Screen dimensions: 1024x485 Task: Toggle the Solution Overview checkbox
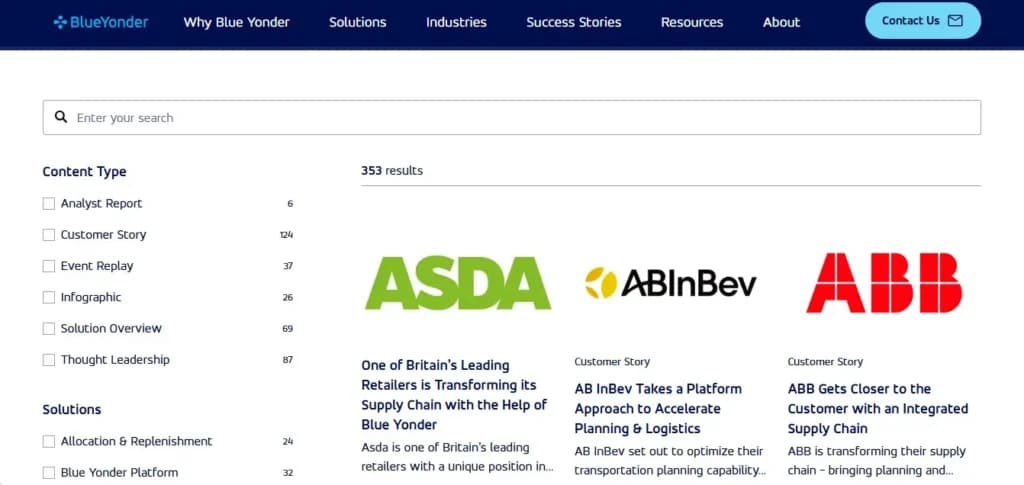coord(49,329)
